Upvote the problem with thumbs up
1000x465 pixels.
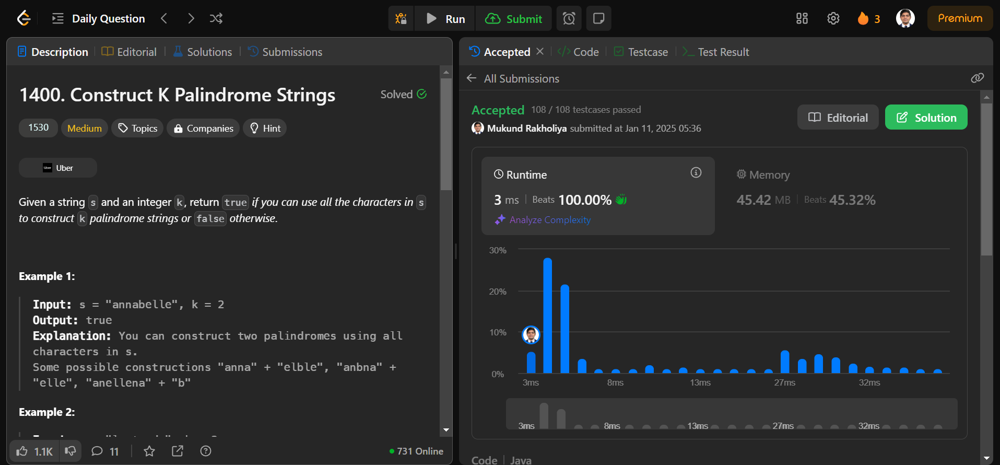click(x=23, y=451)
